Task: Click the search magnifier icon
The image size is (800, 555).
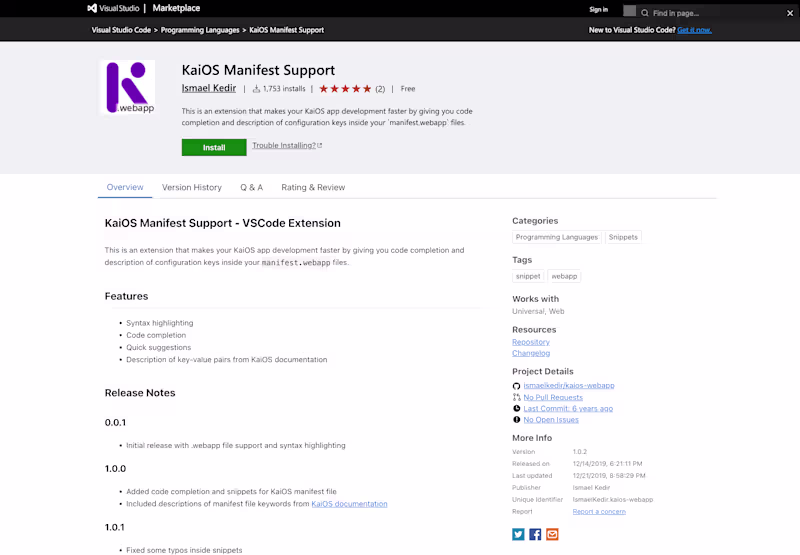Action: click(x=645, y=13)
